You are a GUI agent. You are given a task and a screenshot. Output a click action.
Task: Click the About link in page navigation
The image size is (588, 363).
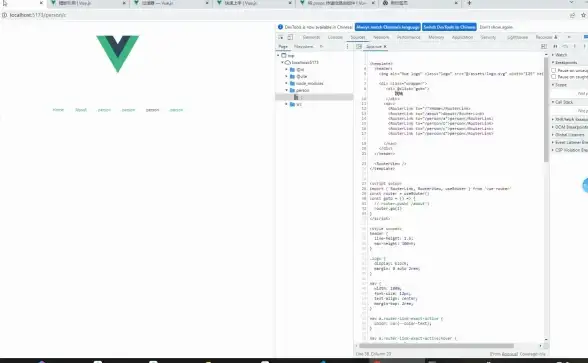tap(81, 110)
